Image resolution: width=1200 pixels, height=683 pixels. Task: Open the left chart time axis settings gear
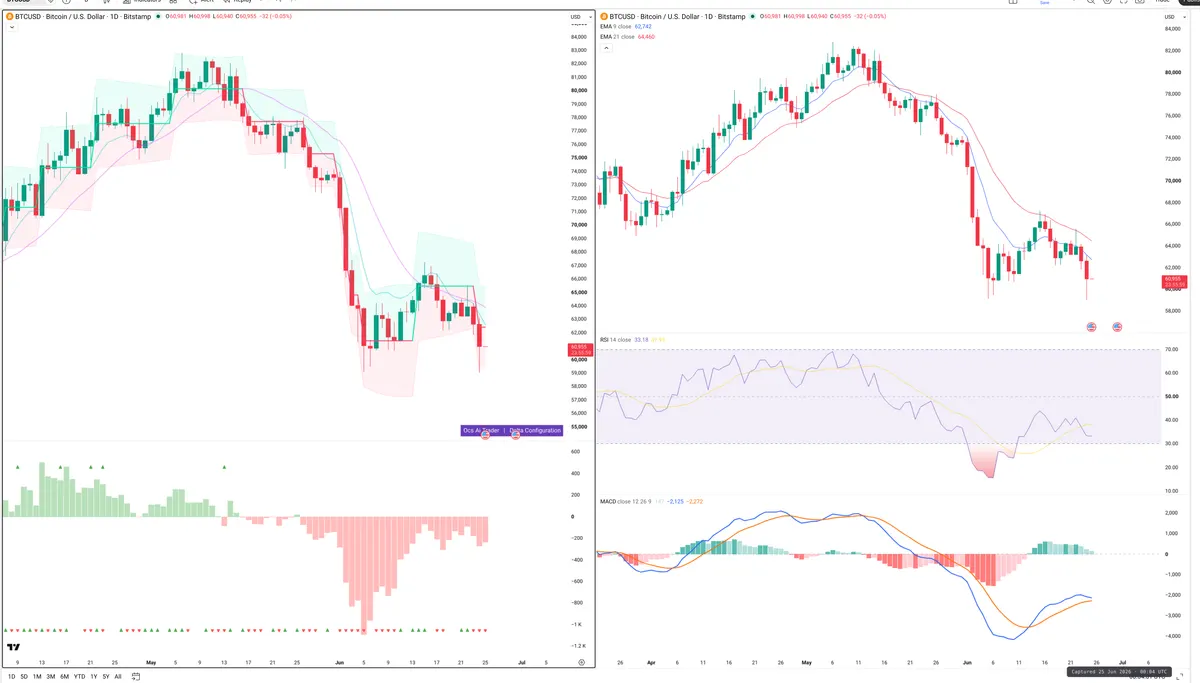[581, 662]
